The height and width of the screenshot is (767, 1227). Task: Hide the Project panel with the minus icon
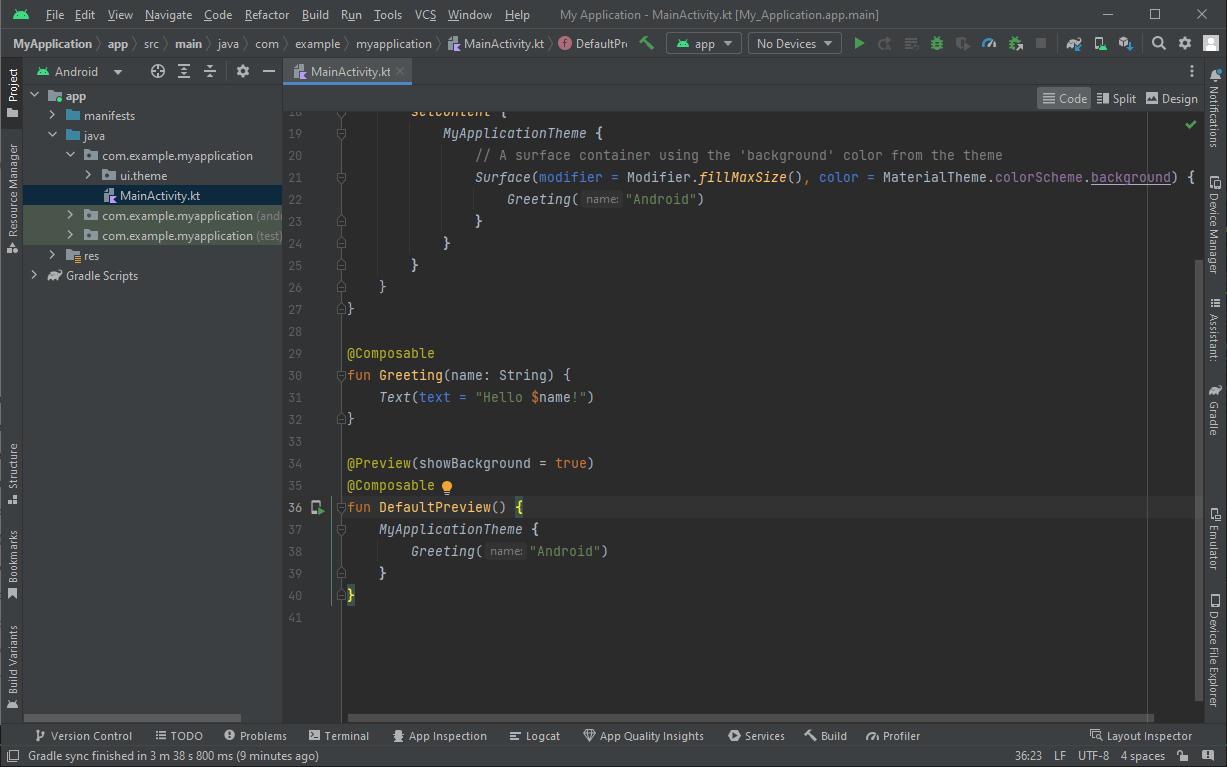click(x=268, y=71)
